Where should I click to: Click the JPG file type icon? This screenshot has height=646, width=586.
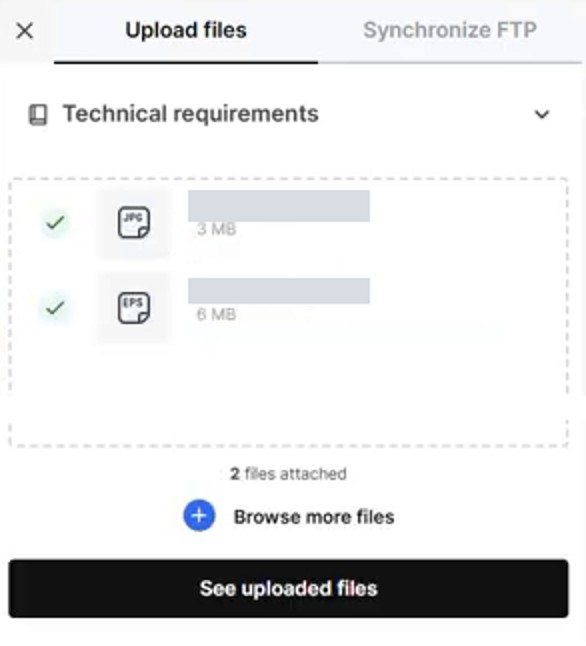pos(134,222)
